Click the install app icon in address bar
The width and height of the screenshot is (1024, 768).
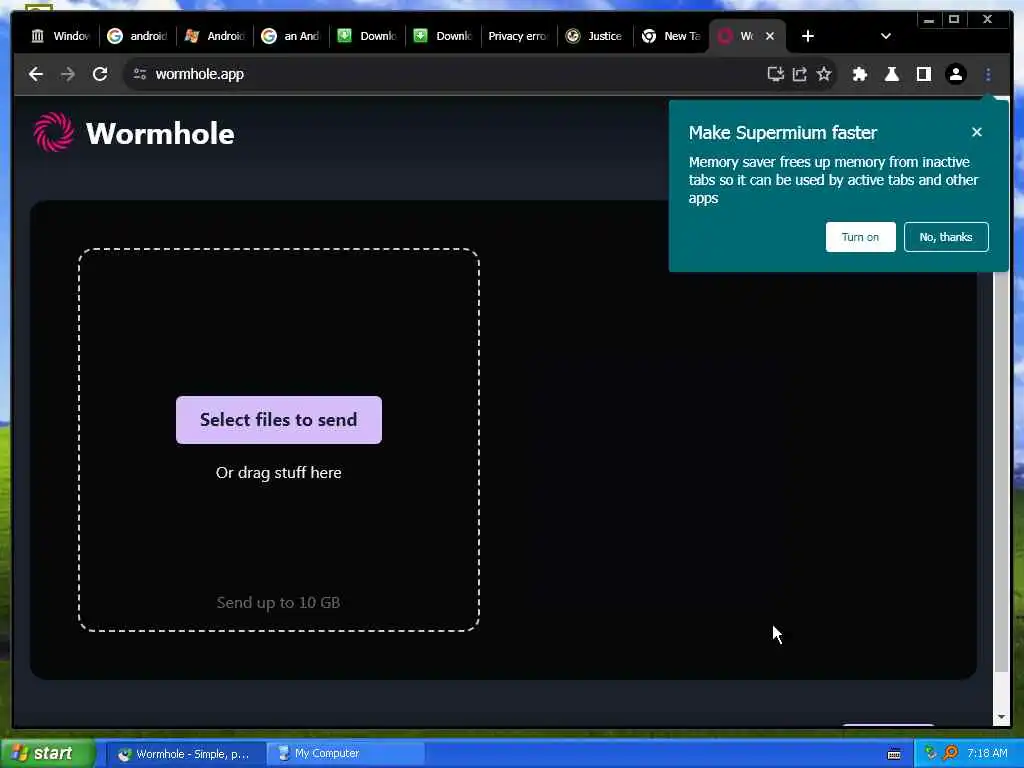775,74
